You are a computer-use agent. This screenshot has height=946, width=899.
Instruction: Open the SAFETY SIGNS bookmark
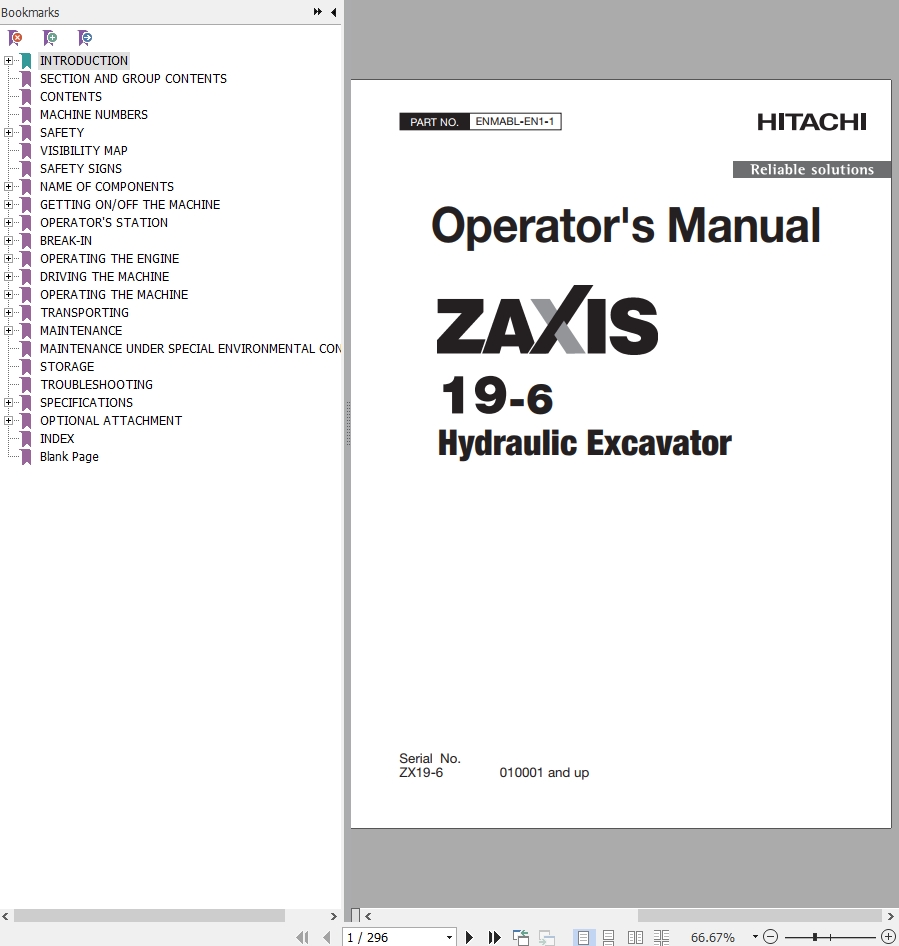[x=81, y=168]
